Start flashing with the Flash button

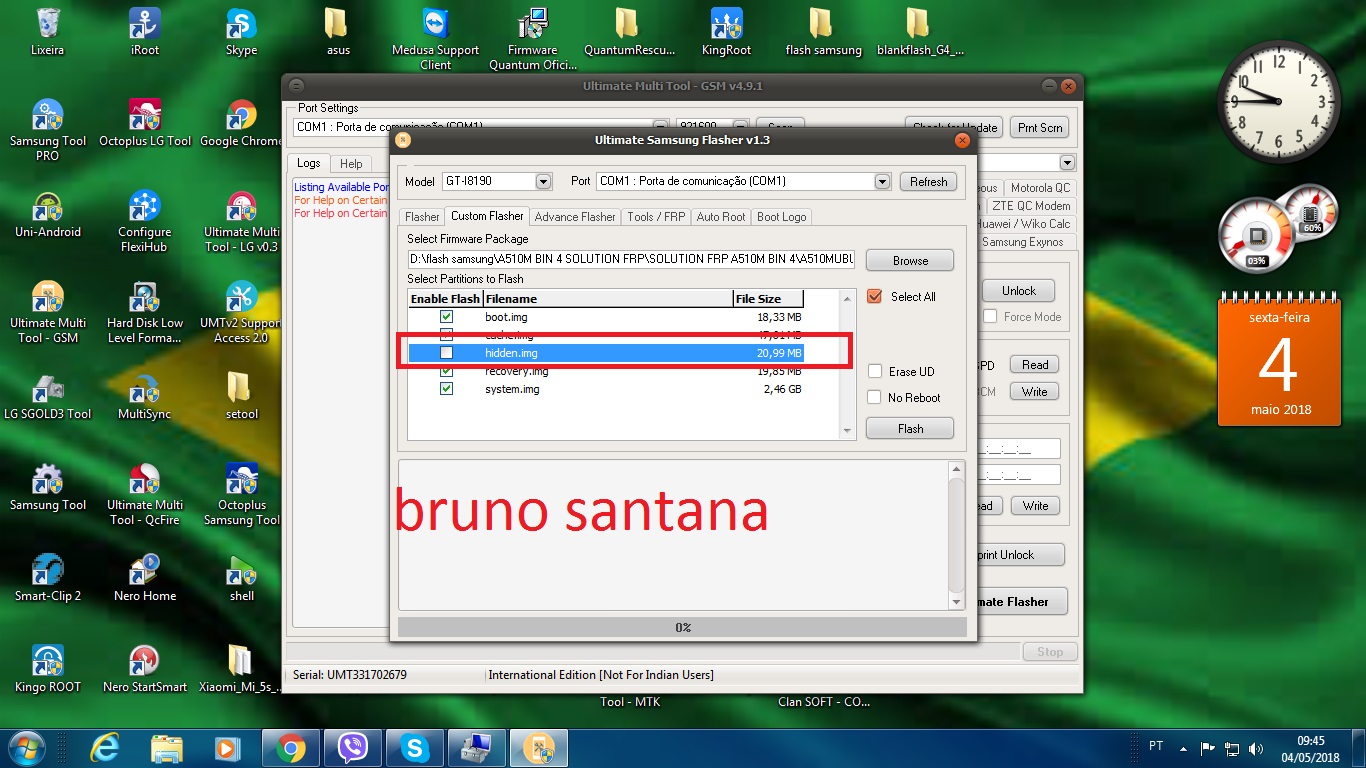910,429
